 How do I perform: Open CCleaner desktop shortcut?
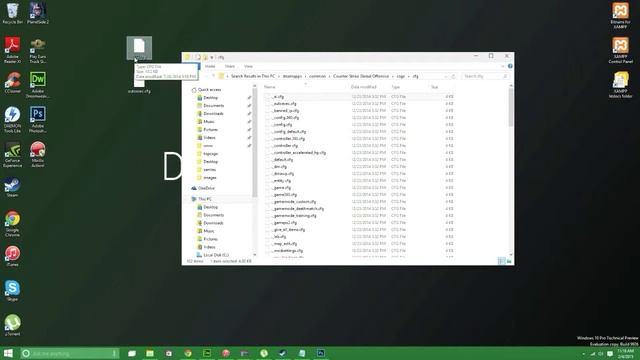pos(13,82)
